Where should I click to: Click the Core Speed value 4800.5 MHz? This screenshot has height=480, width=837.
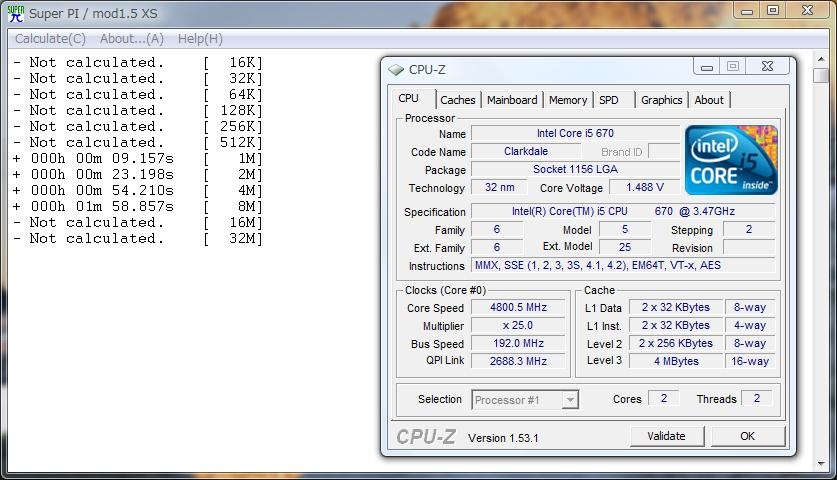tap(518, 308)
